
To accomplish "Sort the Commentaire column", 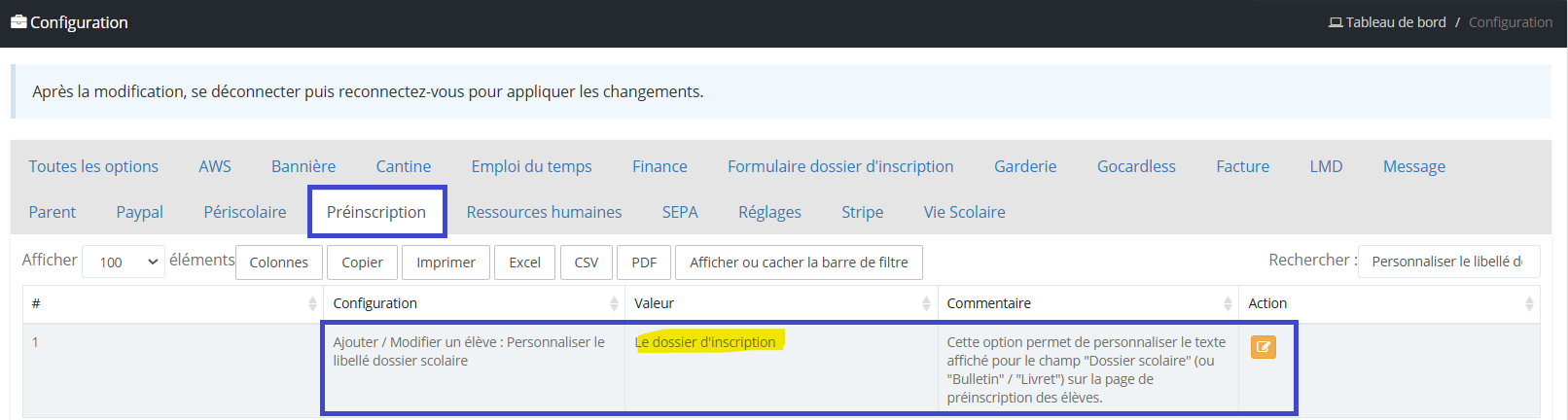I will click(x=1228, y=303).
